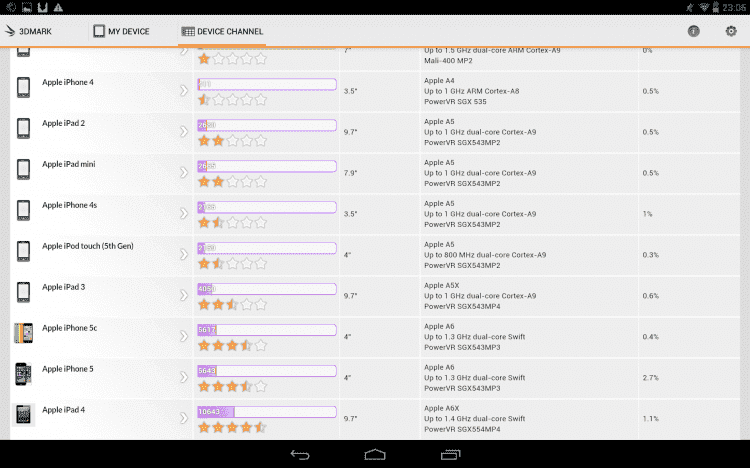
Task: Open the settings gear icon
Action: click(x=731, y=32)
